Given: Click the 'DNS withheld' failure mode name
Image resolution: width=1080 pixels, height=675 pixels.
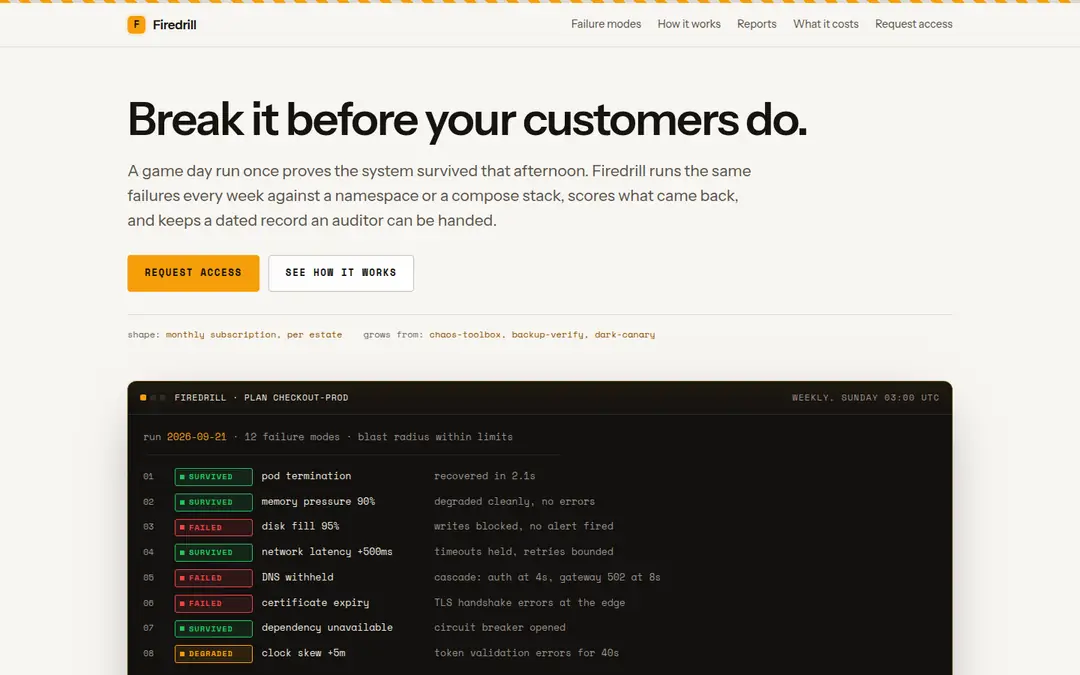Looking at the screenshot, I should tap(298, 577).
